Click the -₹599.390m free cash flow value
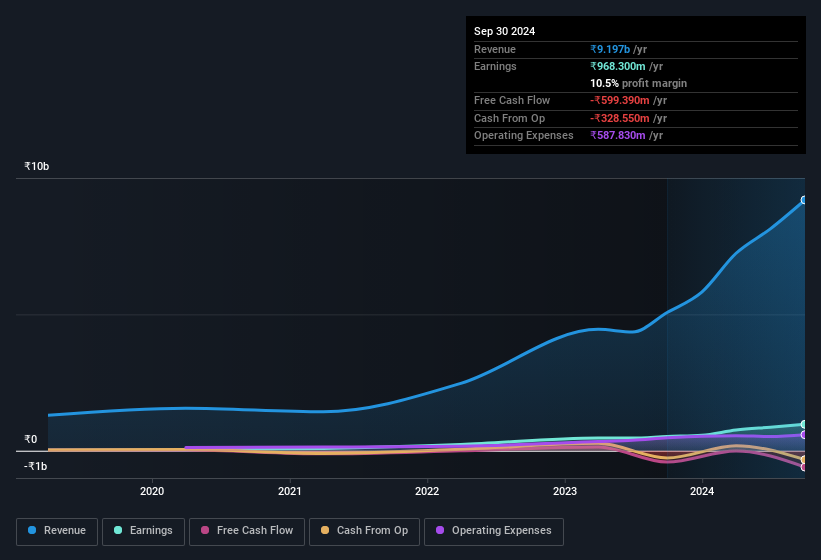This screenshot has width=821, height=560. point(619,100)
